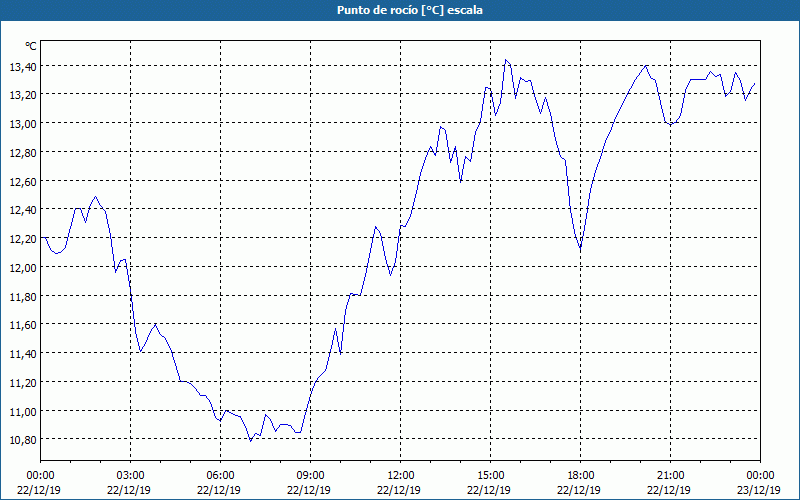800x500 pixels.
Task: Pick the 11,20 y-axis value
Action: (x=22, y=382)
